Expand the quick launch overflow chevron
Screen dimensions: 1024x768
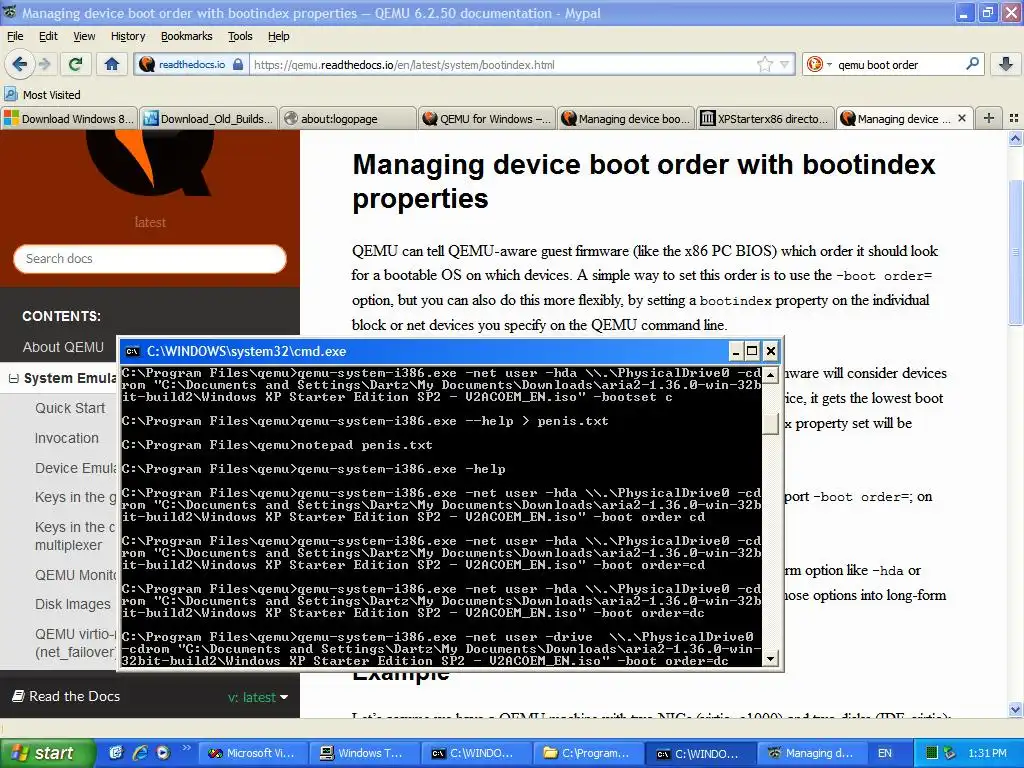click(186, 748)
